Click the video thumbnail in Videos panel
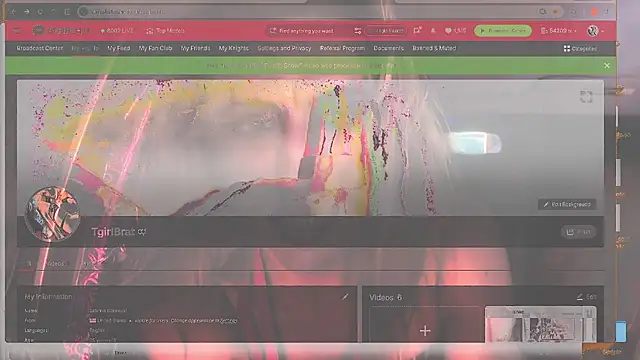The height and width of the screenshot is (360, 640). coord(540,325)
